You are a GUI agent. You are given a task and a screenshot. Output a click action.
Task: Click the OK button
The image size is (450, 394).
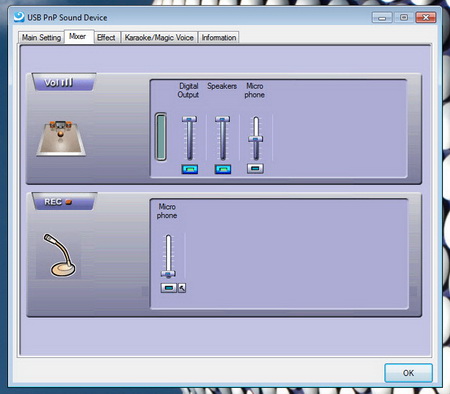point(408,373)
